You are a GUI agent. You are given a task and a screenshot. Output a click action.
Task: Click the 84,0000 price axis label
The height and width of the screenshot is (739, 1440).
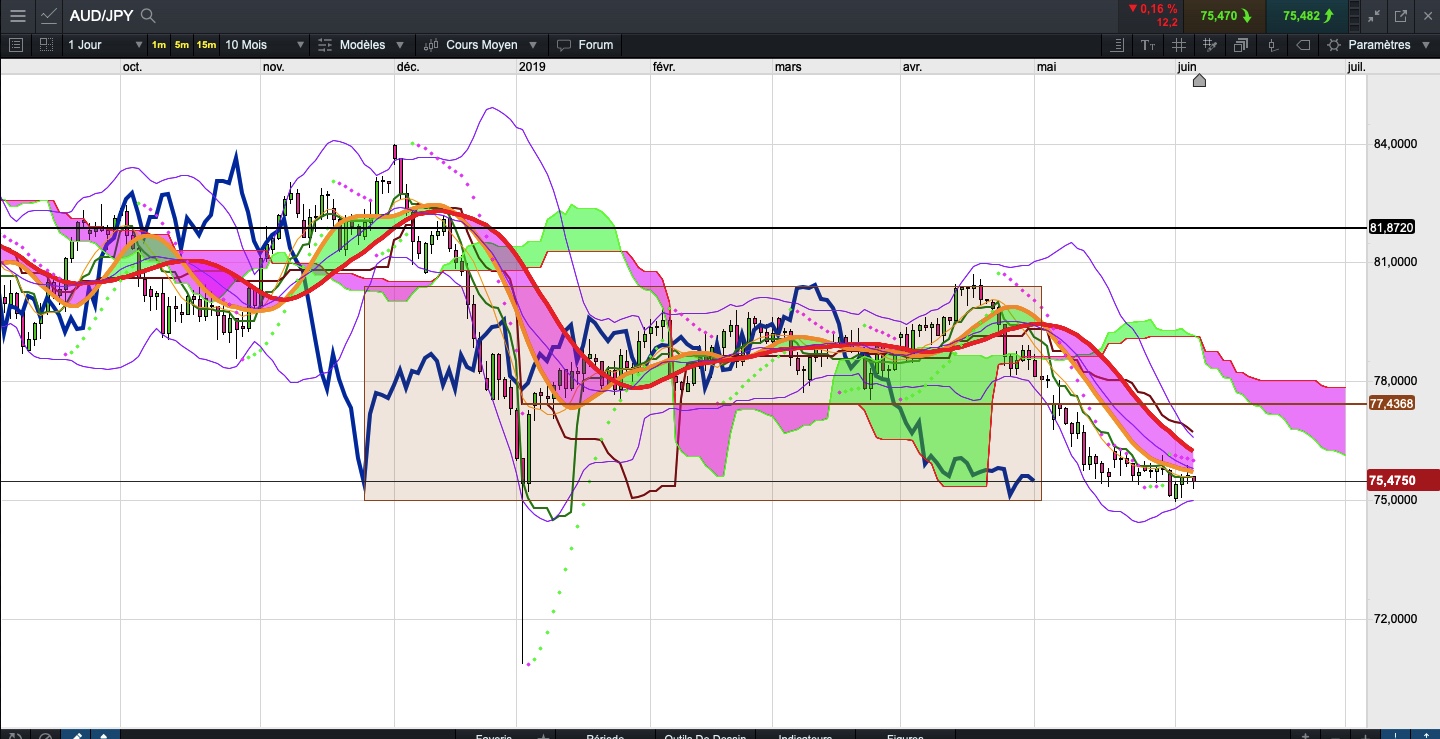(x=1395, y=144)
